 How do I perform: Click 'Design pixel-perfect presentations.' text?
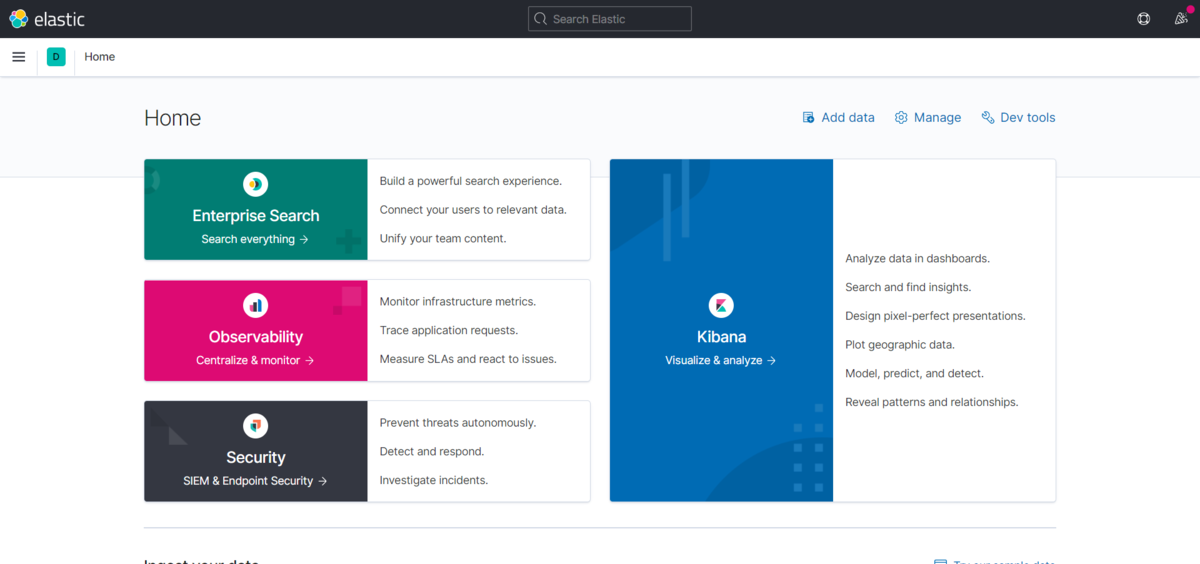935,316
